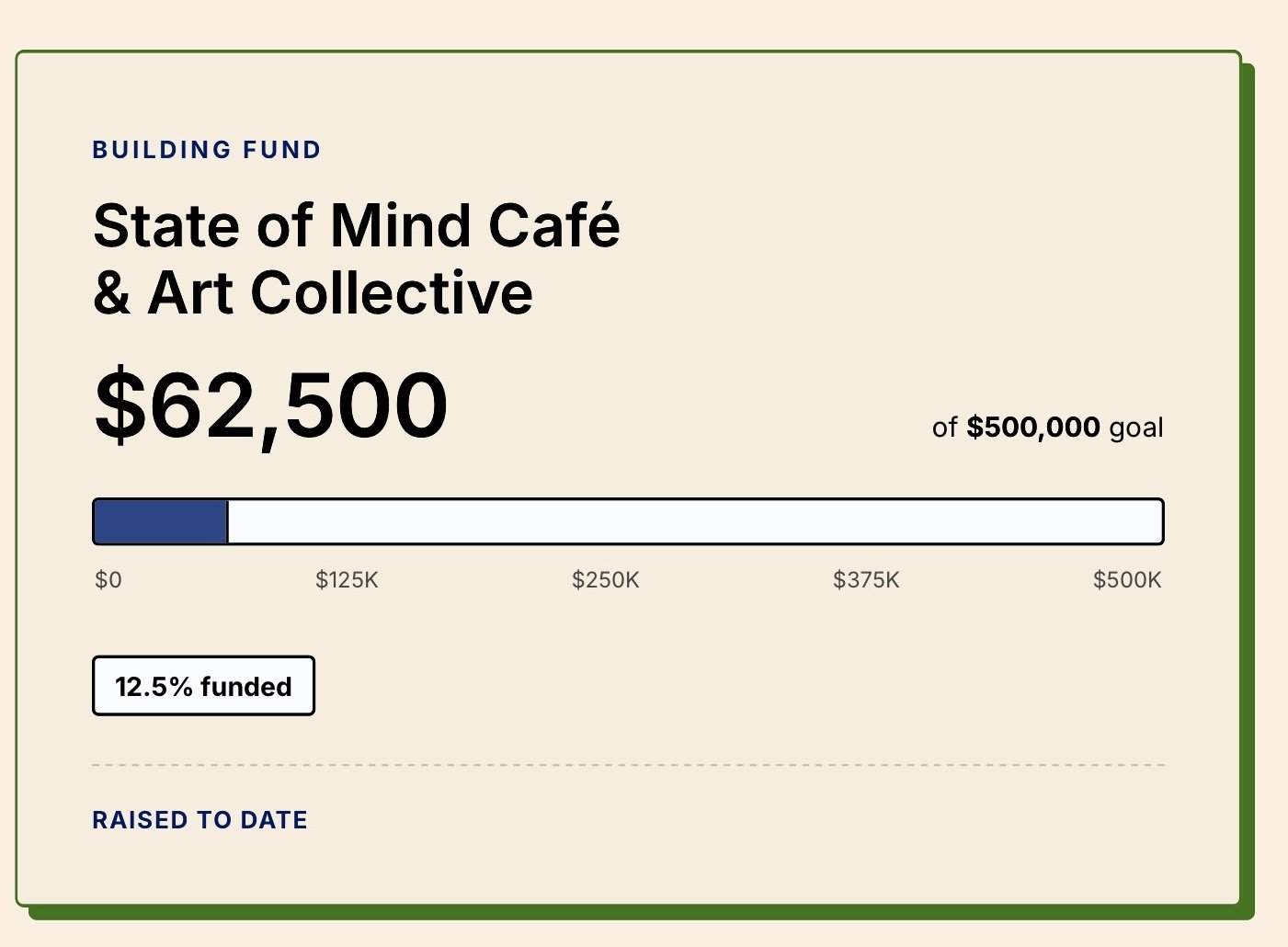Click the BUILDING FUND label

pos(207,150)
